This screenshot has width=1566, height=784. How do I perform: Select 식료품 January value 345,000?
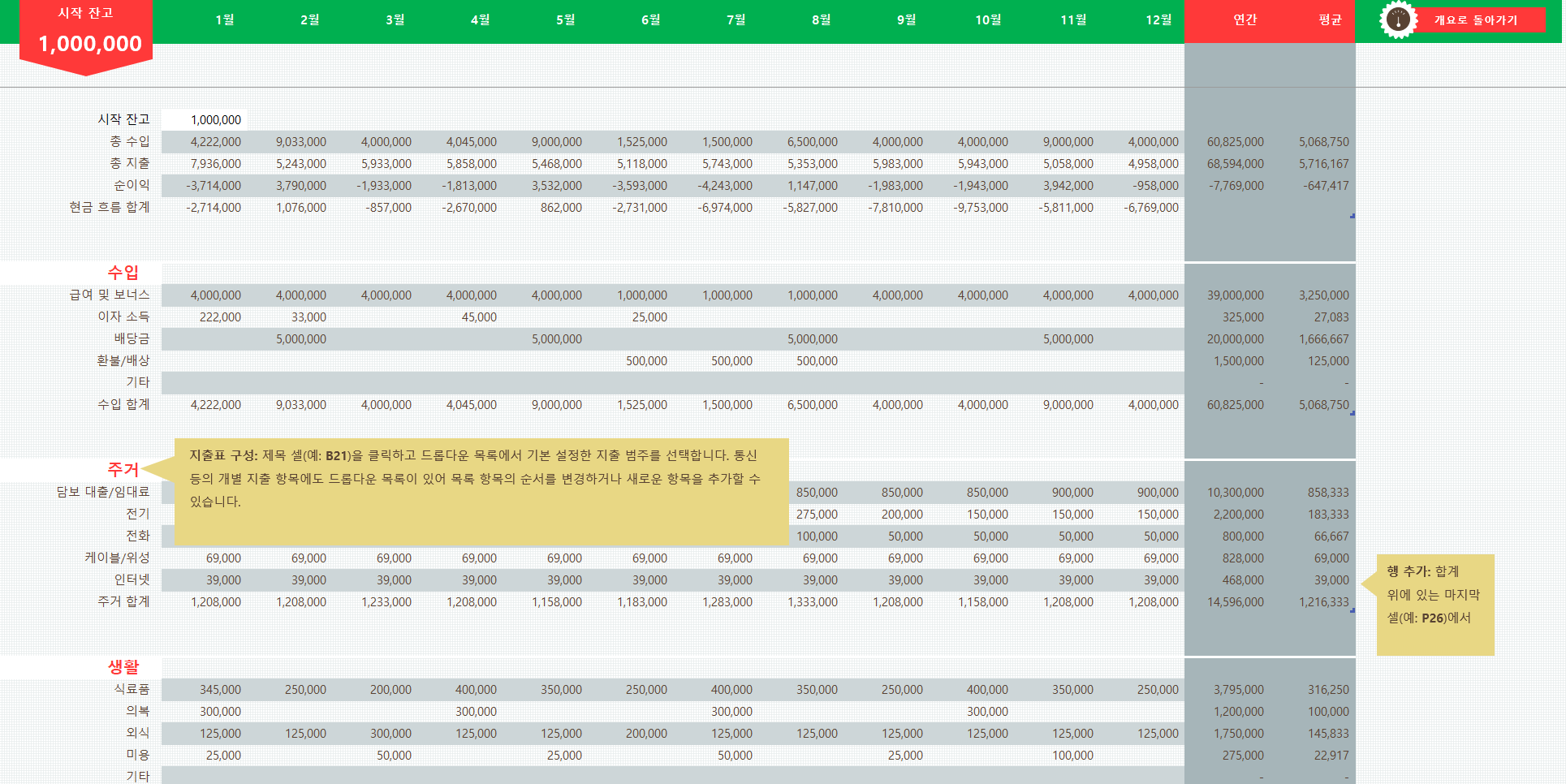pos(220,690)
